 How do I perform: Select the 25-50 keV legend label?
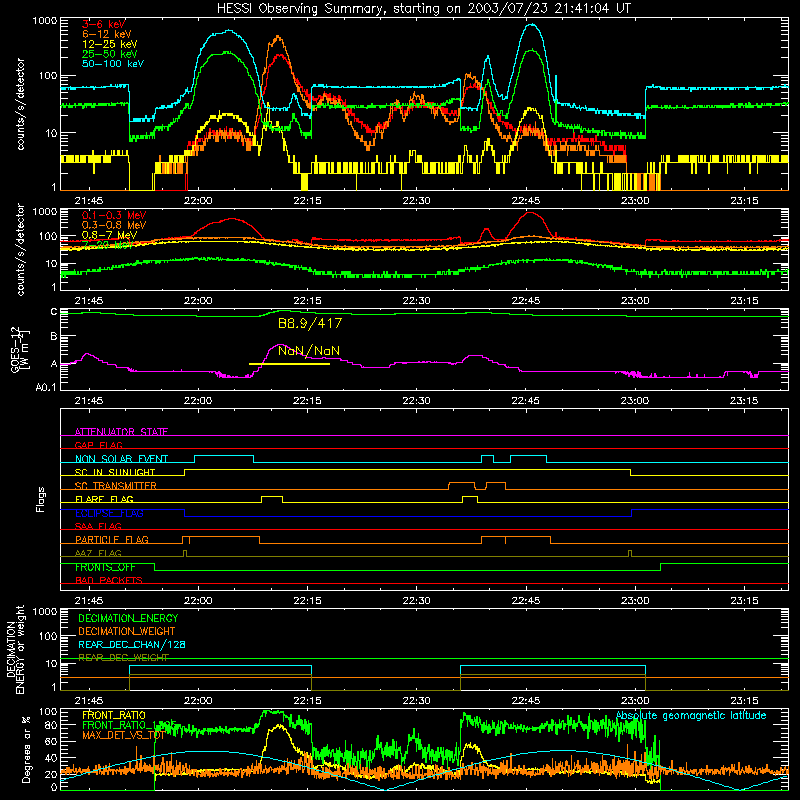tap(110, 54)
